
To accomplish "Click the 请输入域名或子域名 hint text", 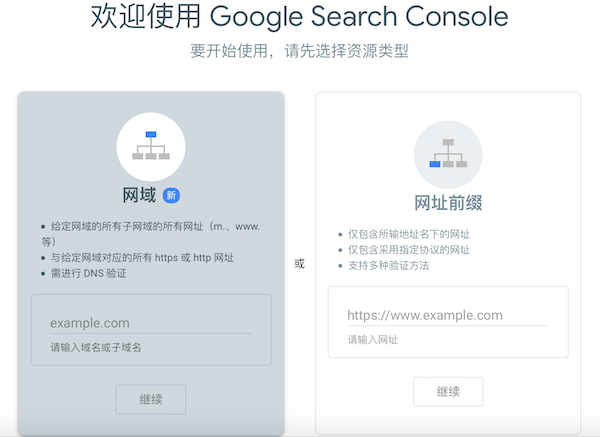I will [96, 347].
